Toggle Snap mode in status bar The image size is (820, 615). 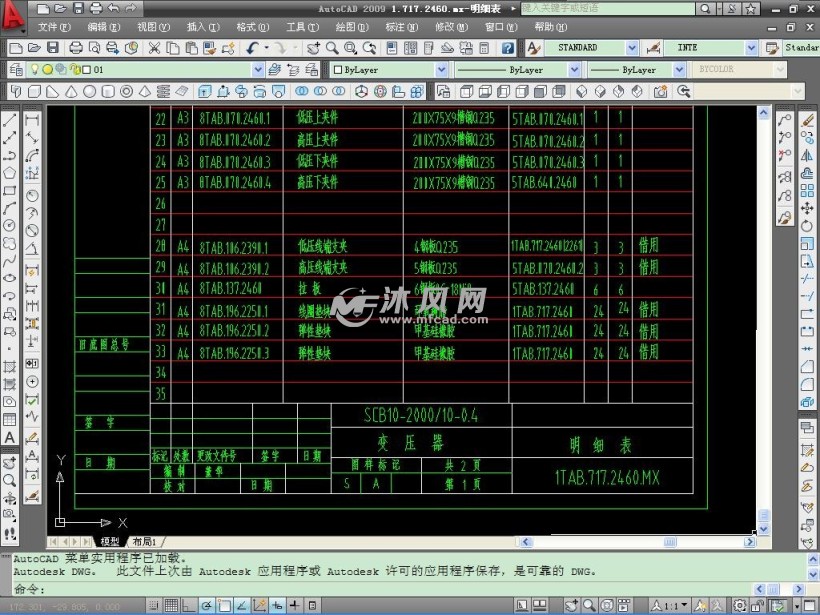152,606
